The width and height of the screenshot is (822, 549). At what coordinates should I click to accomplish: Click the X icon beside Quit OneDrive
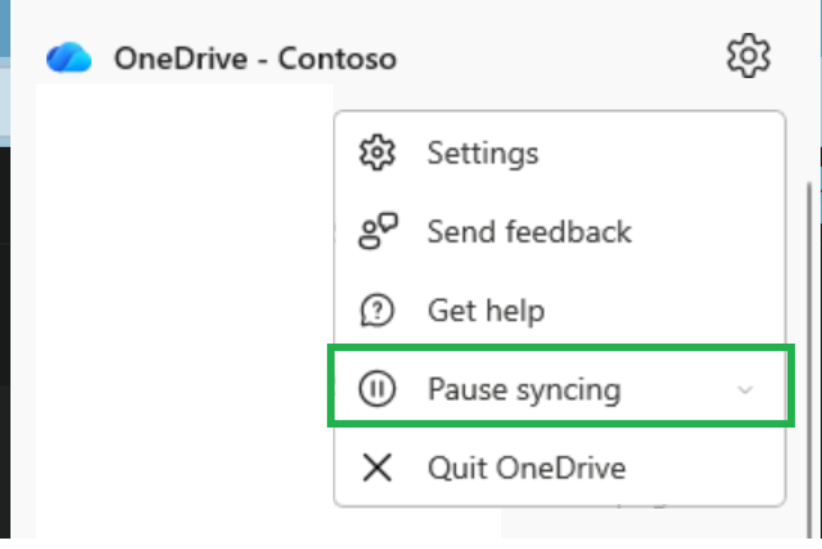377,467
